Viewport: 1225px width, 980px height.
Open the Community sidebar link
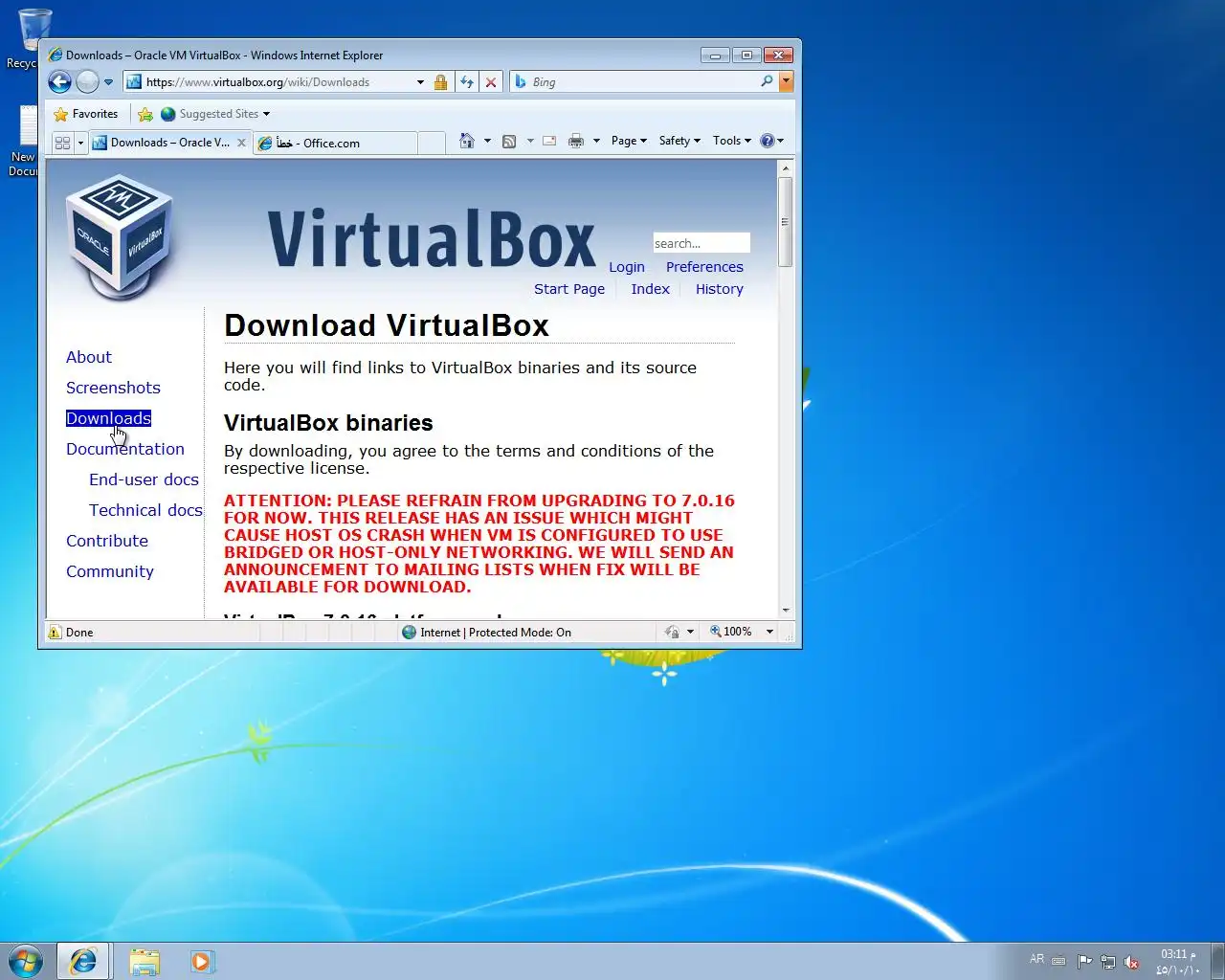[x=110, y=571]
